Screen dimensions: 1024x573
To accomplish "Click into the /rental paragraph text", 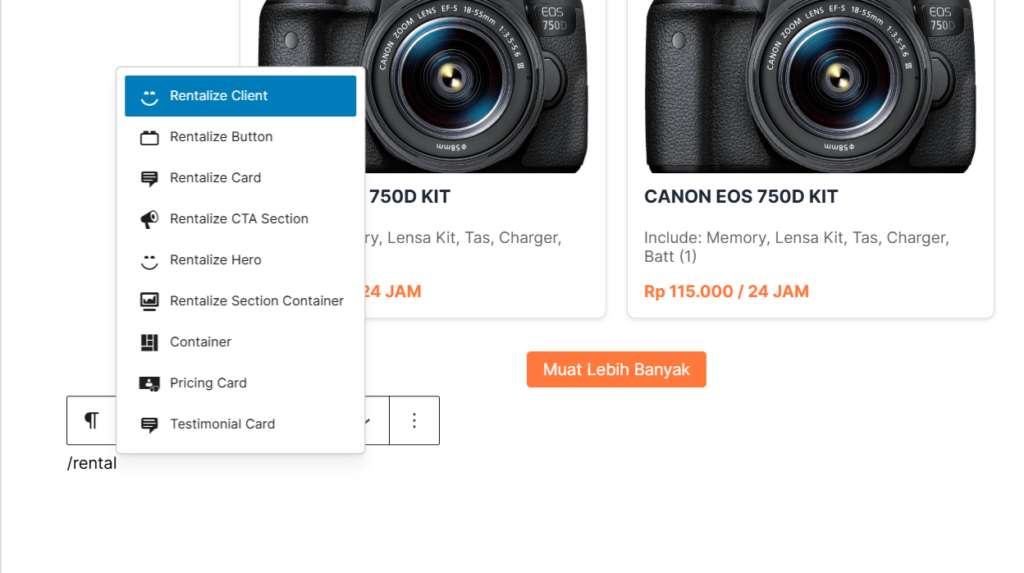I will pos(92,464).
